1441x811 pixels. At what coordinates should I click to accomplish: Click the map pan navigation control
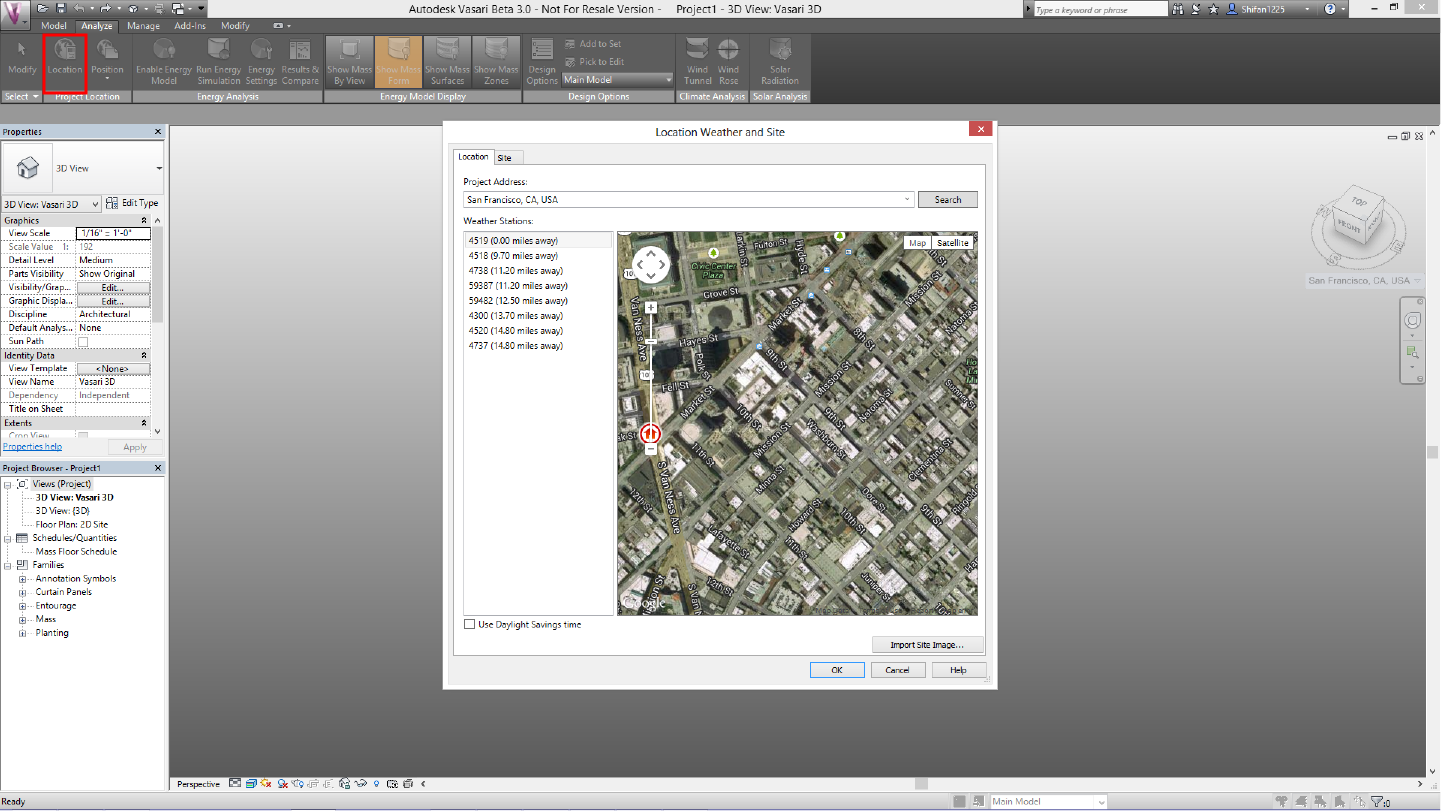click(651, 265)
